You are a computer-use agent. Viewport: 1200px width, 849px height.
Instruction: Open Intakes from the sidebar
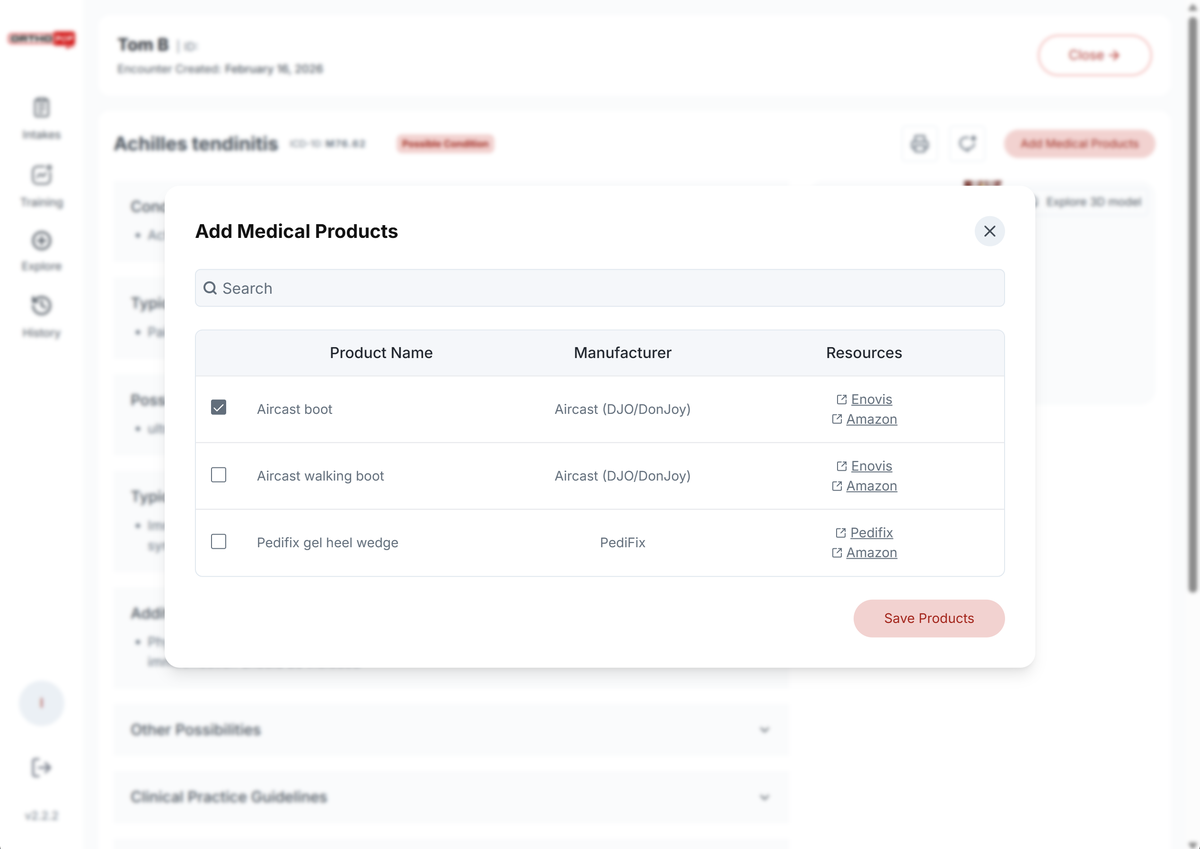(x=41, y=117)
